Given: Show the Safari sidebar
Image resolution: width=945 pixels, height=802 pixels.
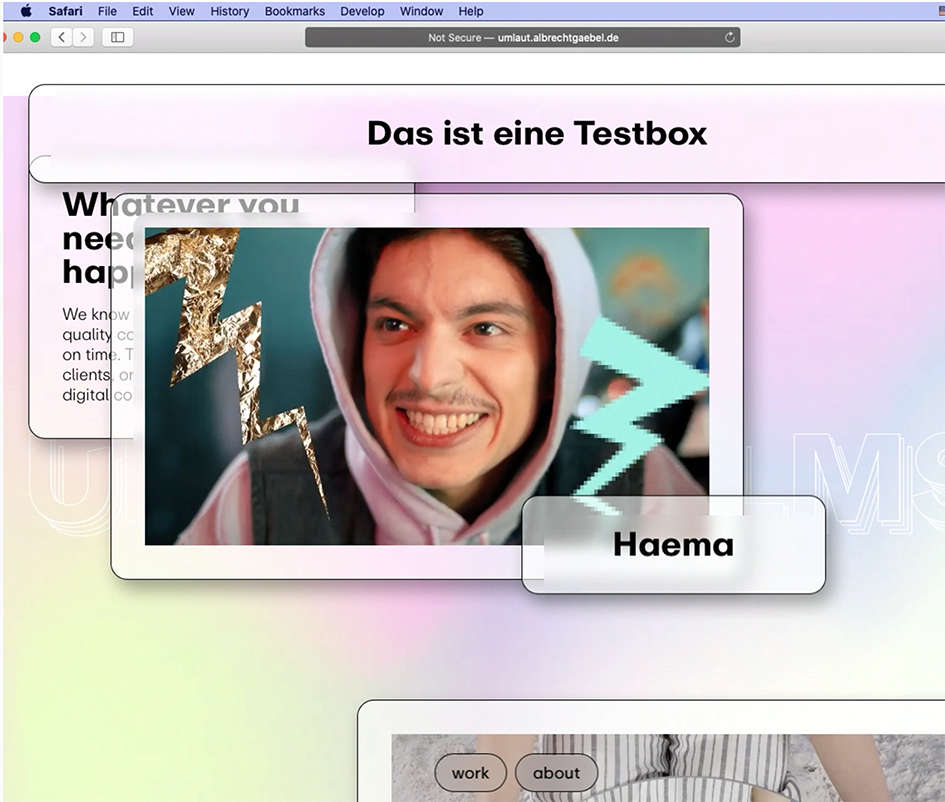Looking at the screenshot, I should click(117, 37).
